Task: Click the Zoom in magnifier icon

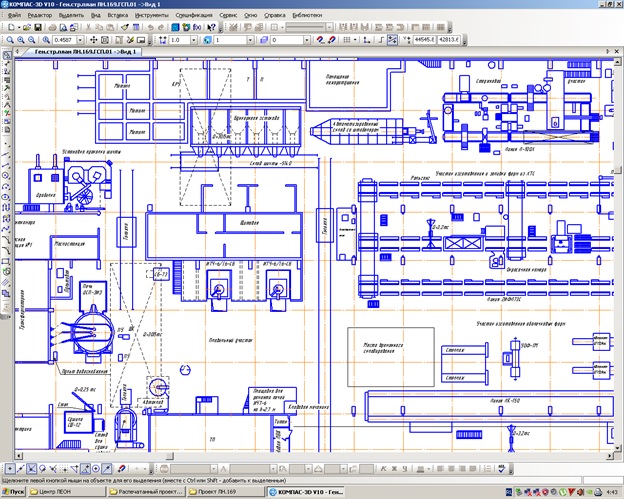Action: point(21,40)
